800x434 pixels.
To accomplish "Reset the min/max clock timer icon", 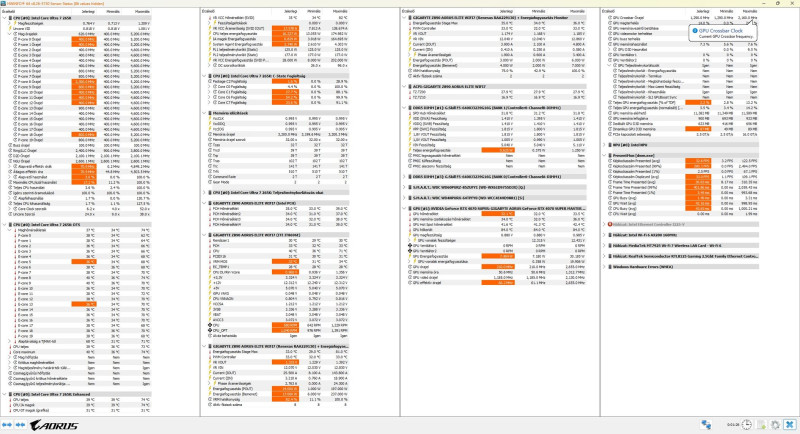I will click(x=746, y=425).
